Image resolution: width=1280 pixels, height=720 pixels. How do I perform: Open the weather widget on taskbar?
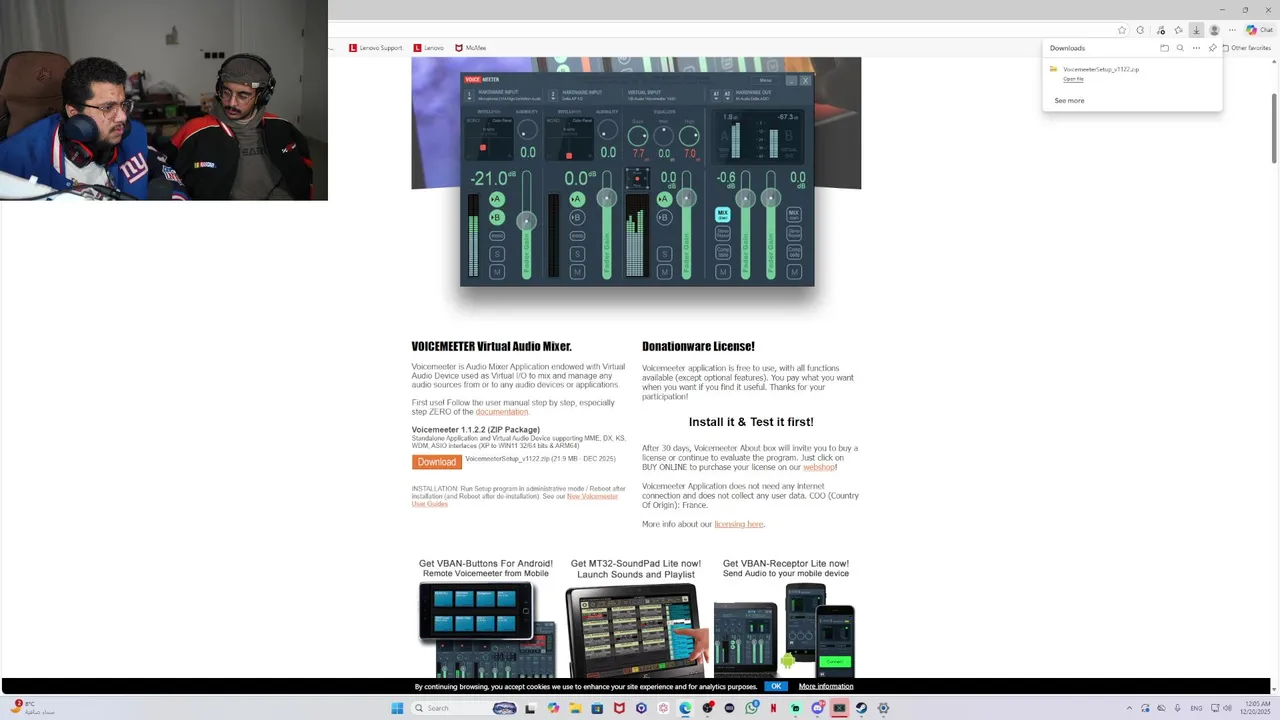pyautogui.click(x=32, y=708)
